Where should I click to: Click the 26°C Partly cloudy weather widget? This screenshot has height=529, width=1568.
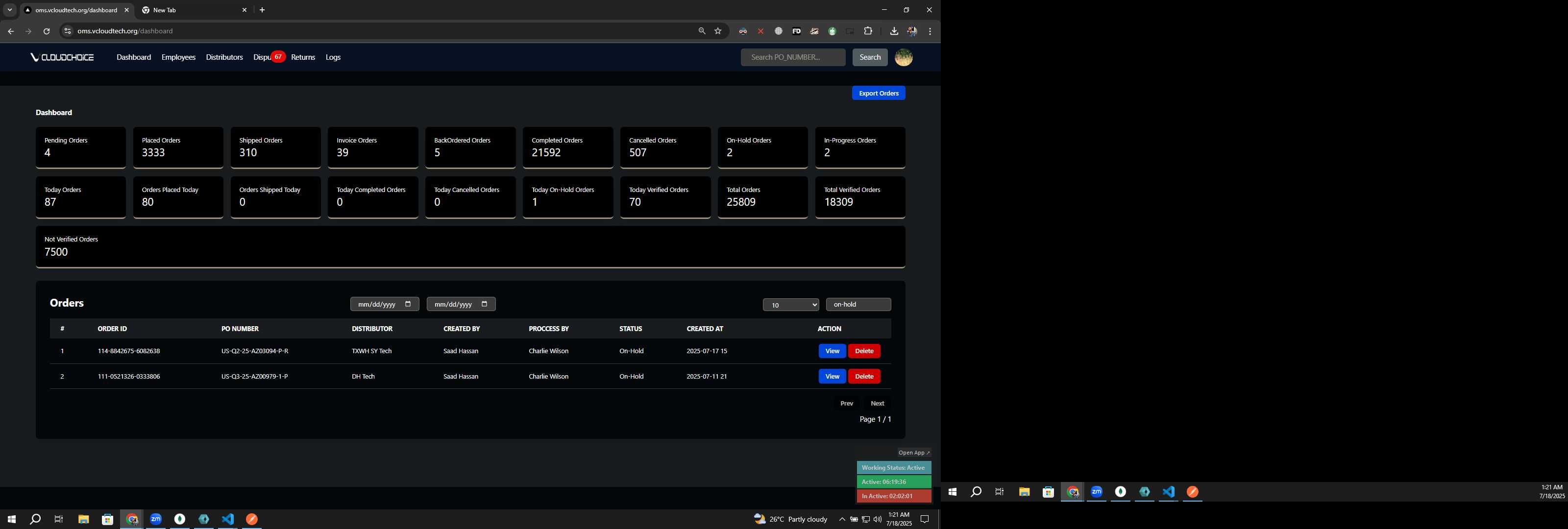791,519
